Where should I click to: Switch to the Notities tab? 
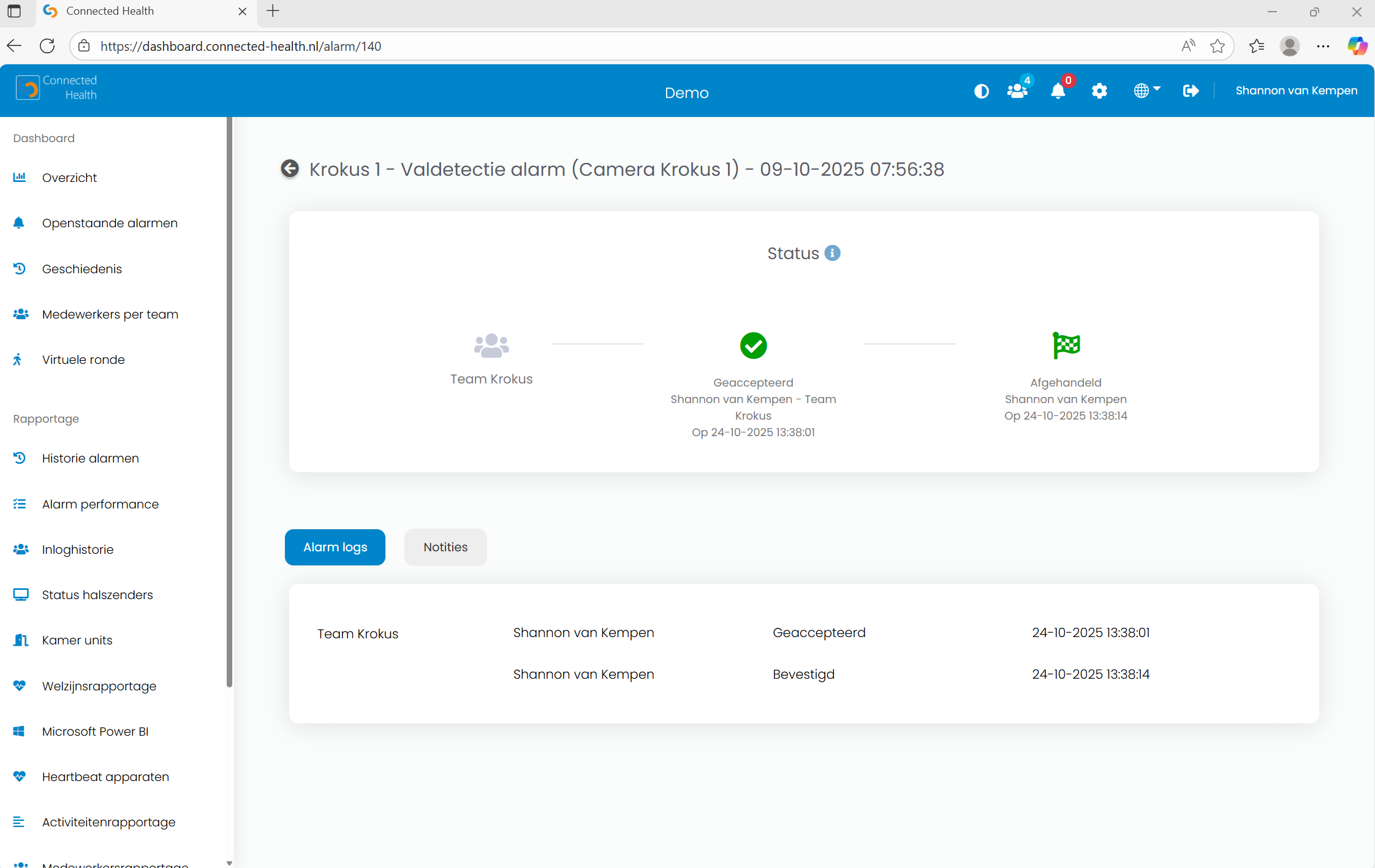[445, 547]
